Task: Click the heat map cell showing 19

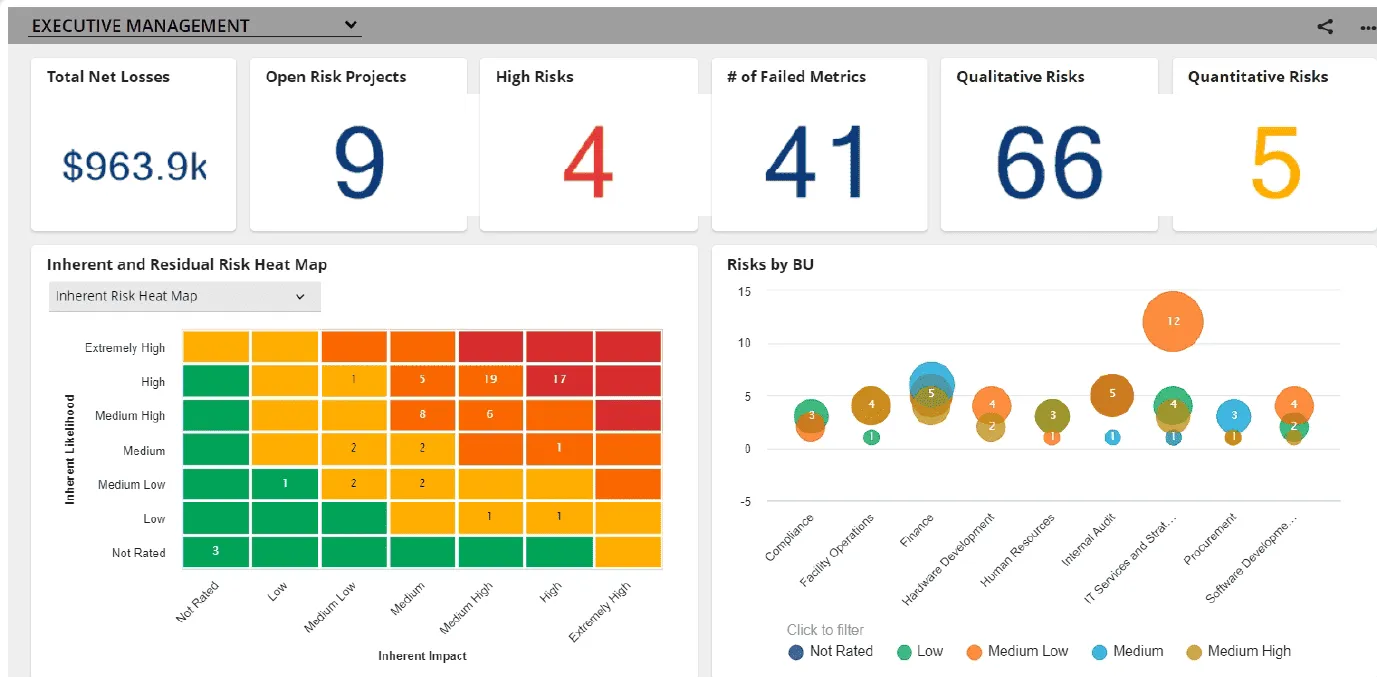Action: 490,380
